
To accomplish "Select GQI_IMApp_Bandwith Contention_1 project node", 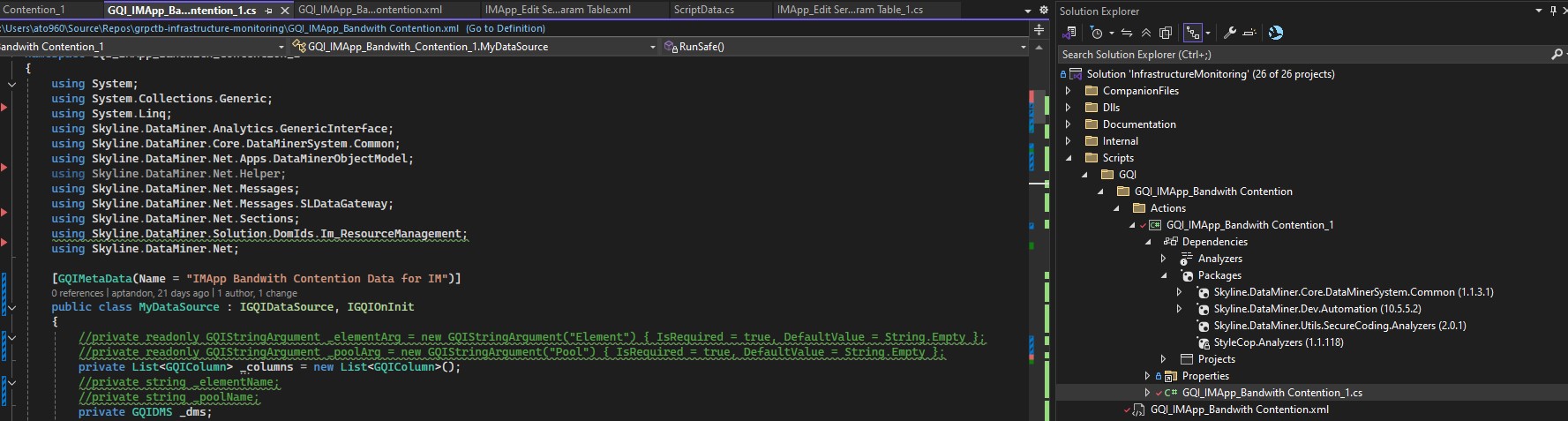I will (1249, 225).
